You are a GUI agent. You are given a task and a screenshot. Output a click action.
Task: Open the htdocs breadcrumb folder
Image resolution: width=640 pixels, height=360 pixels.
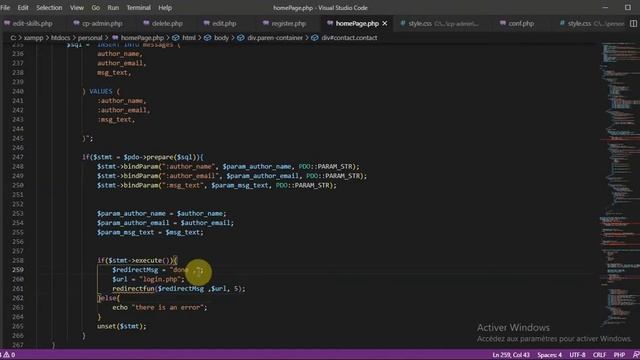60,38
